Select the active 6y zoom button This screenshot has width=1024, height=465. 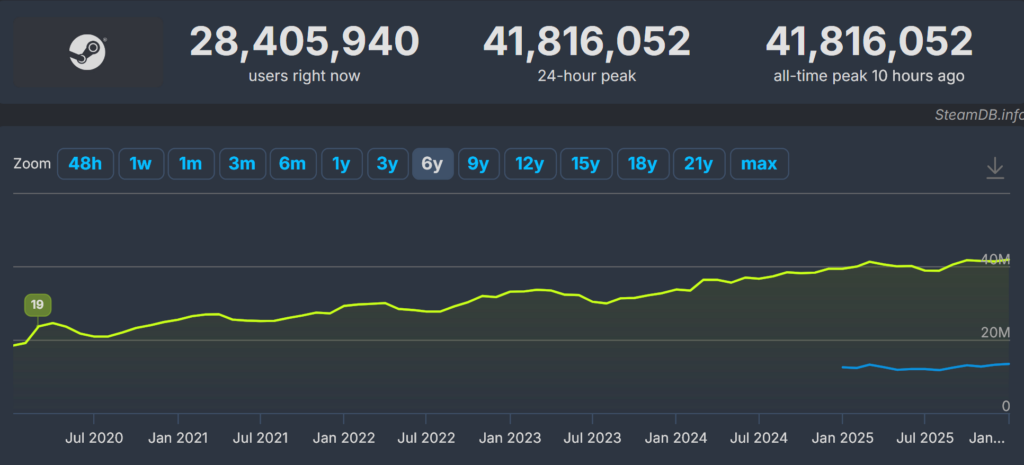click(433, 164)
